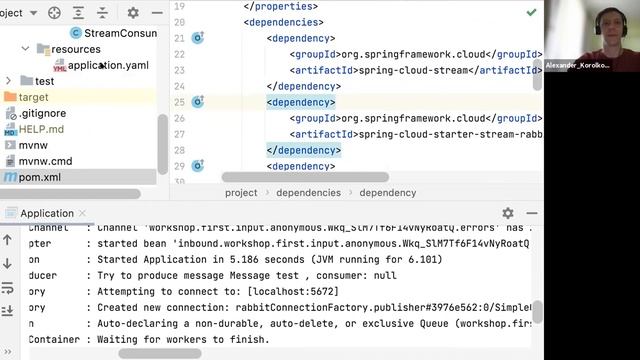Click the locate/select opened file target icon
The width and height of the screenshot is (640, 360).
point(54,13)
